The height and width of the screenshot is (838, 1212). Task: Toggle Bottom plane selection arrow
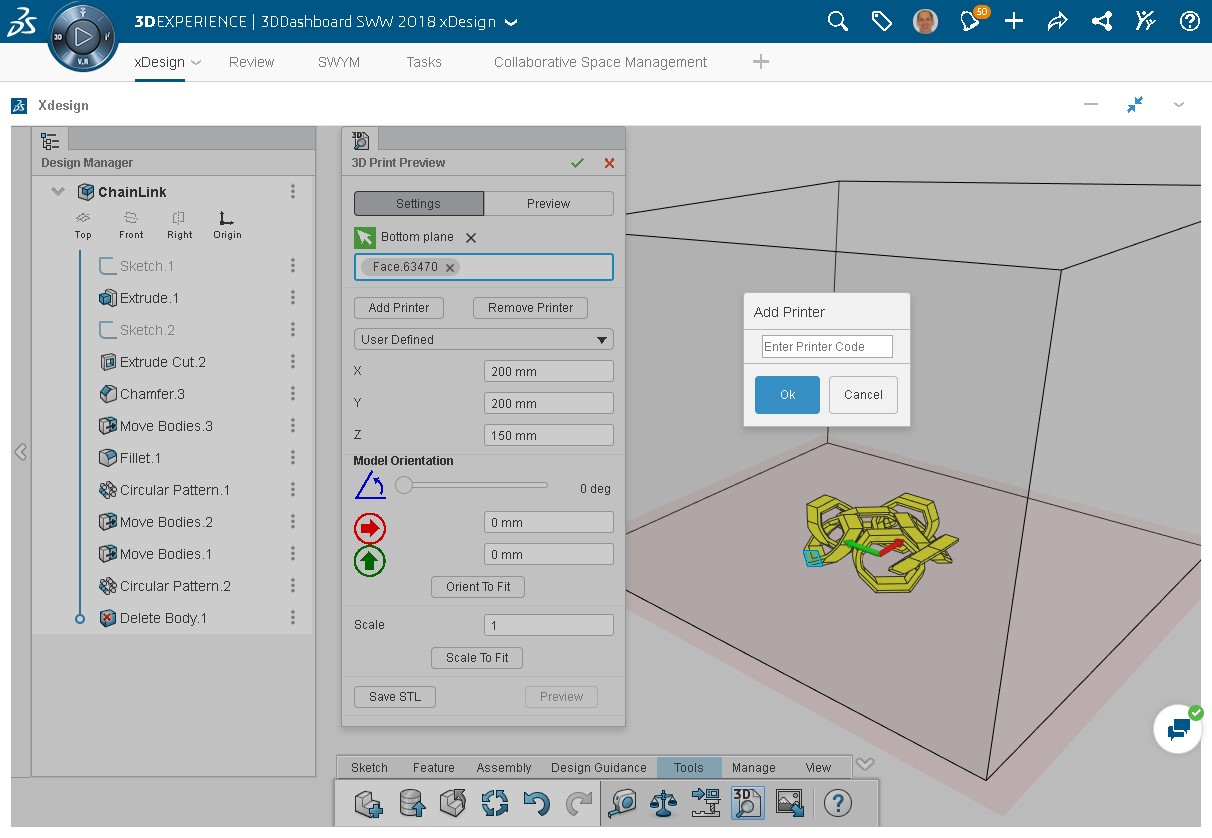point(365,238)
